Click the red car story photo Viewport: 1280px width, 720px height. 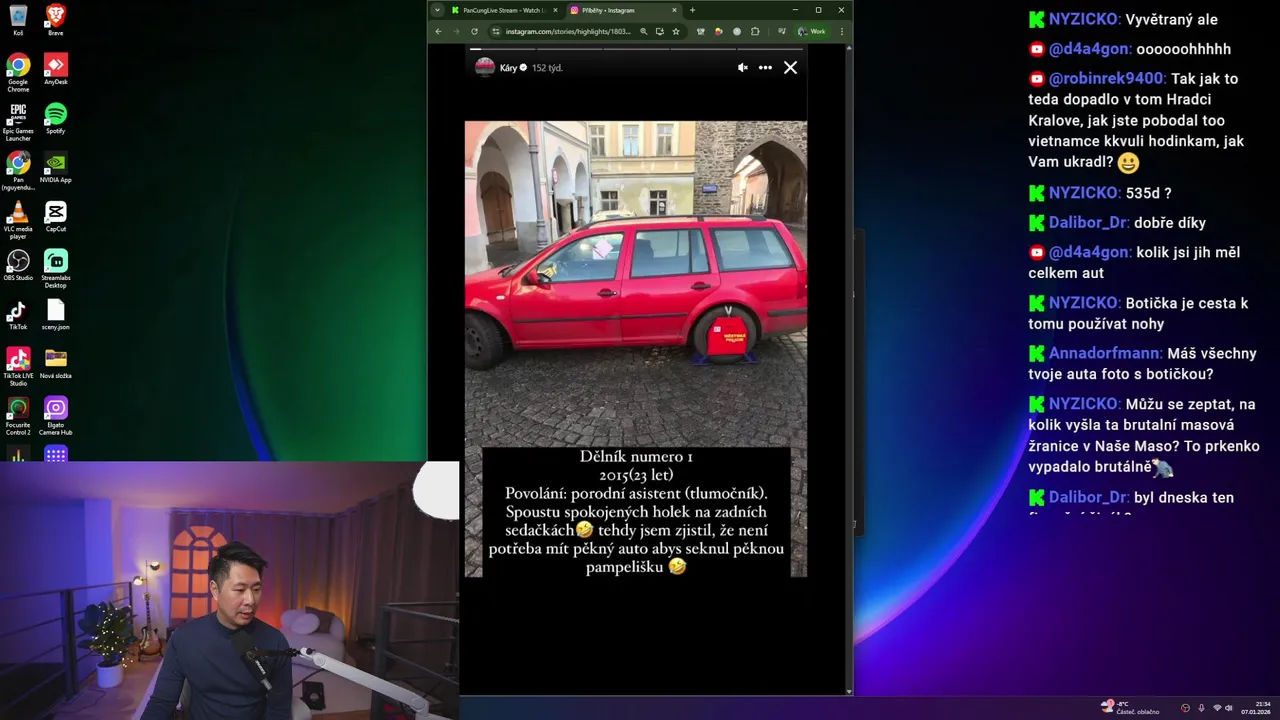coord(635,283)
